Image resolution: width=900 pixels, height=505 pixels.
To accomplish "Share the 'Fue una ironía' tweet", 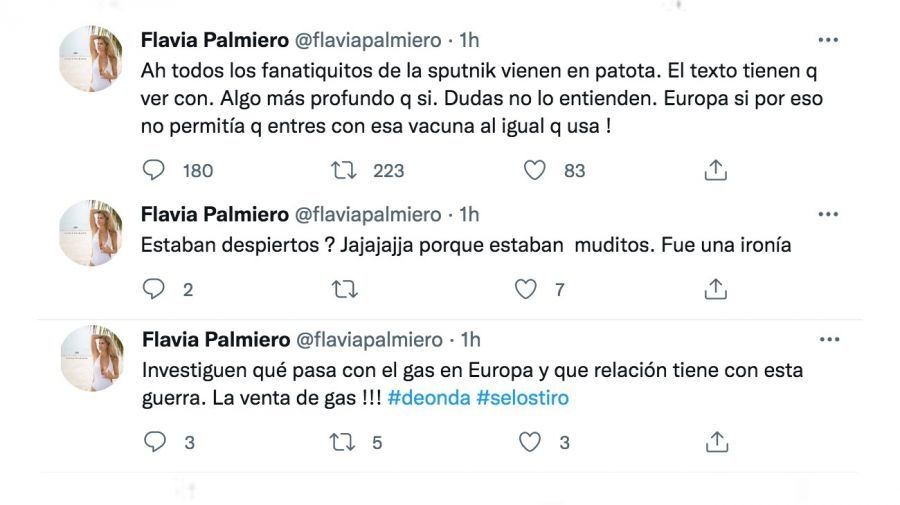I will (x=715, y=289).
